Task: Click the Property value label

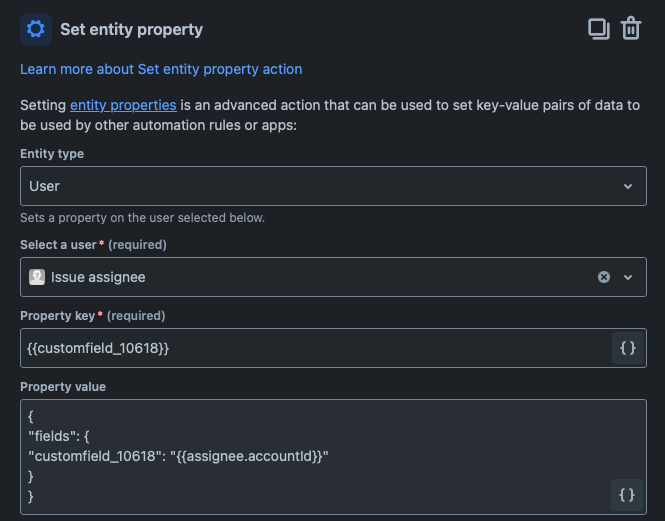Action: pos(63,387)
